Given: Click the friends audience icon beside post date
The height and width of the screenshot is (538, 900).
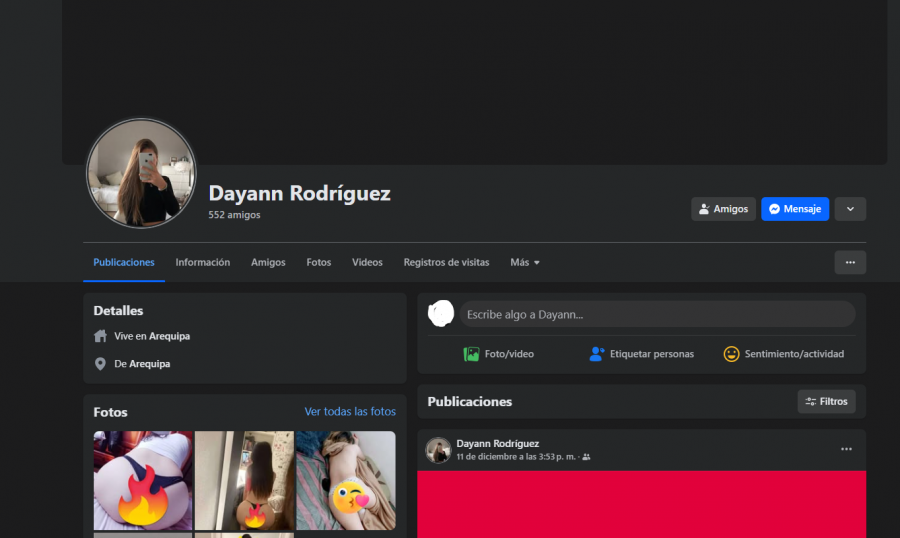Looking at the screenshot, I should [x=586, y=457].
